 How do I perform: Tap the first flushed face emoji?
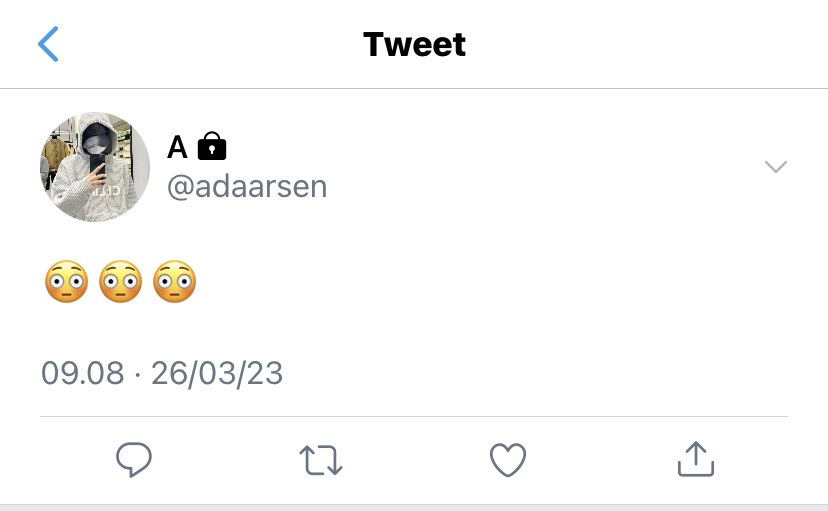[x=67, y=281]
